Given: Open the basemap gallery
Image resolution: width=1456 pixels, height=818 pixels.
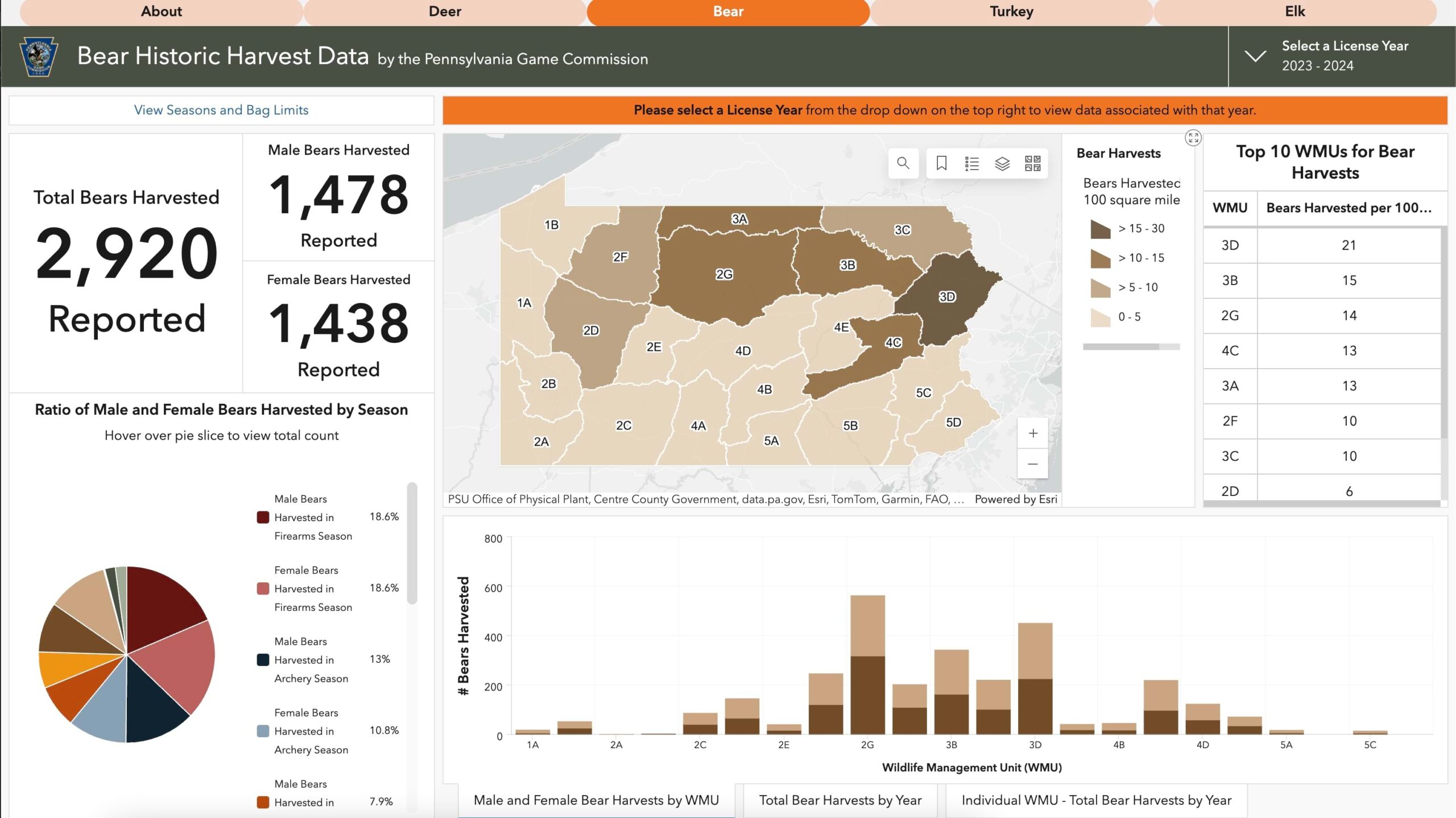Looking at the screenshot, I should pyautogui.click(x=1034, y=163).
